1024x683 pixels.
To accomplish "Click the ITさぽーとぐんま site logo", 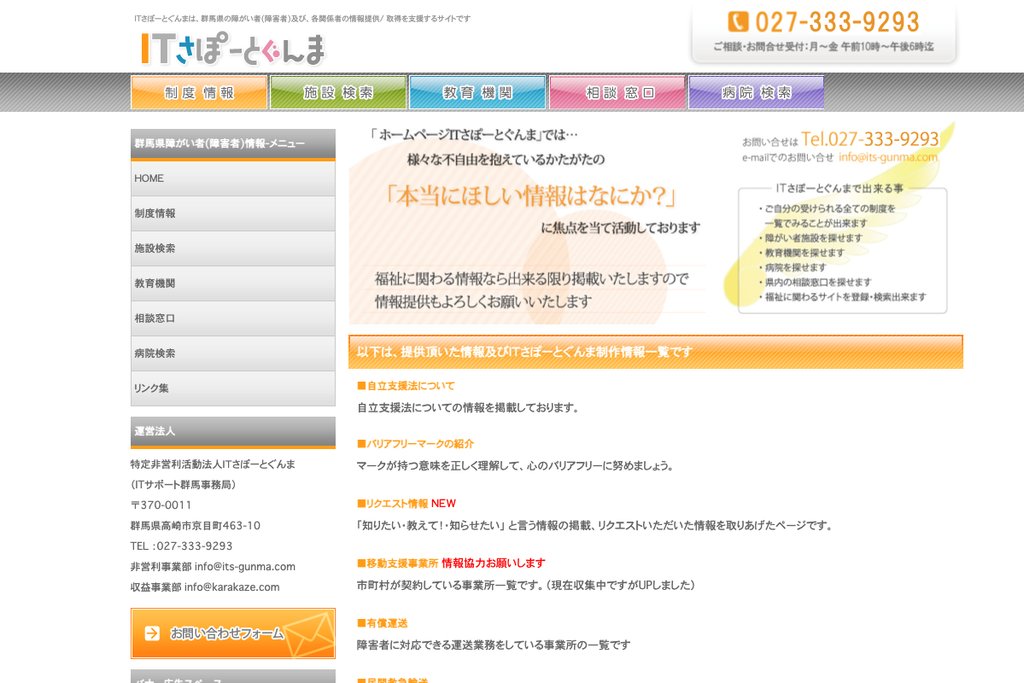I will [x=233, y=49].
